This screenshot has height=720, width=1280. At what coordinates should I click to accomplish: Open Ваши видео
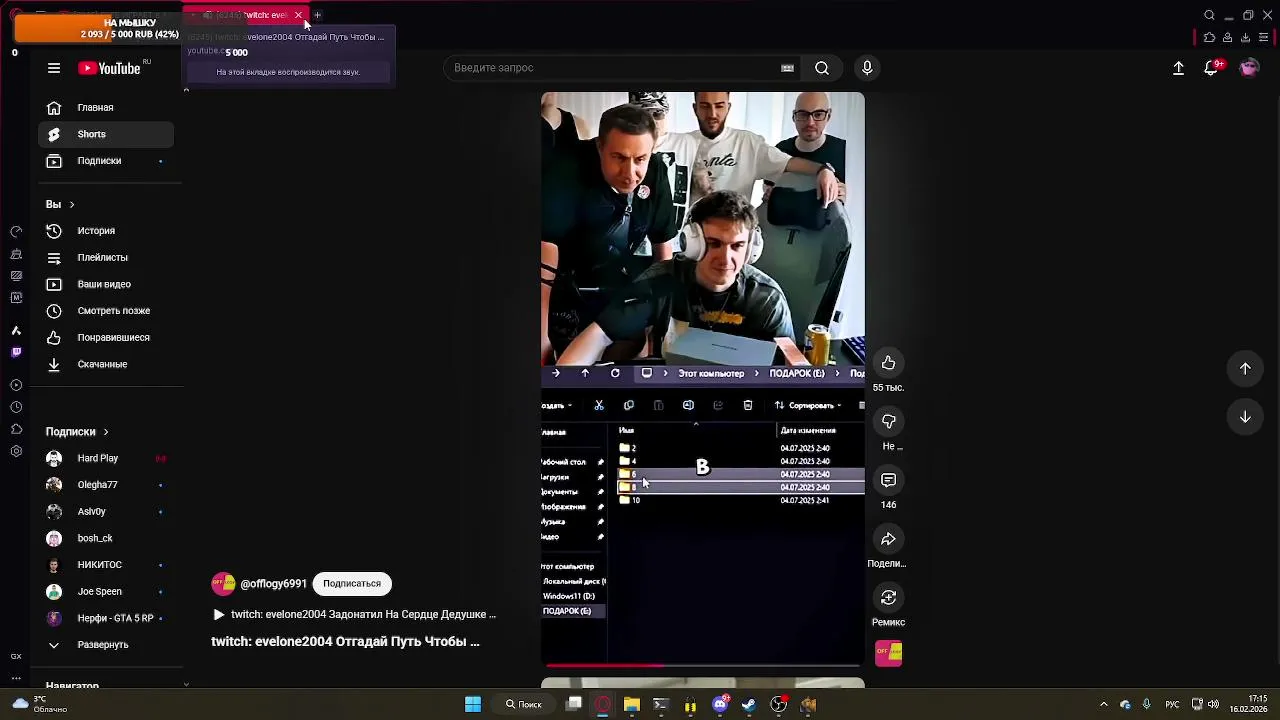106,284
